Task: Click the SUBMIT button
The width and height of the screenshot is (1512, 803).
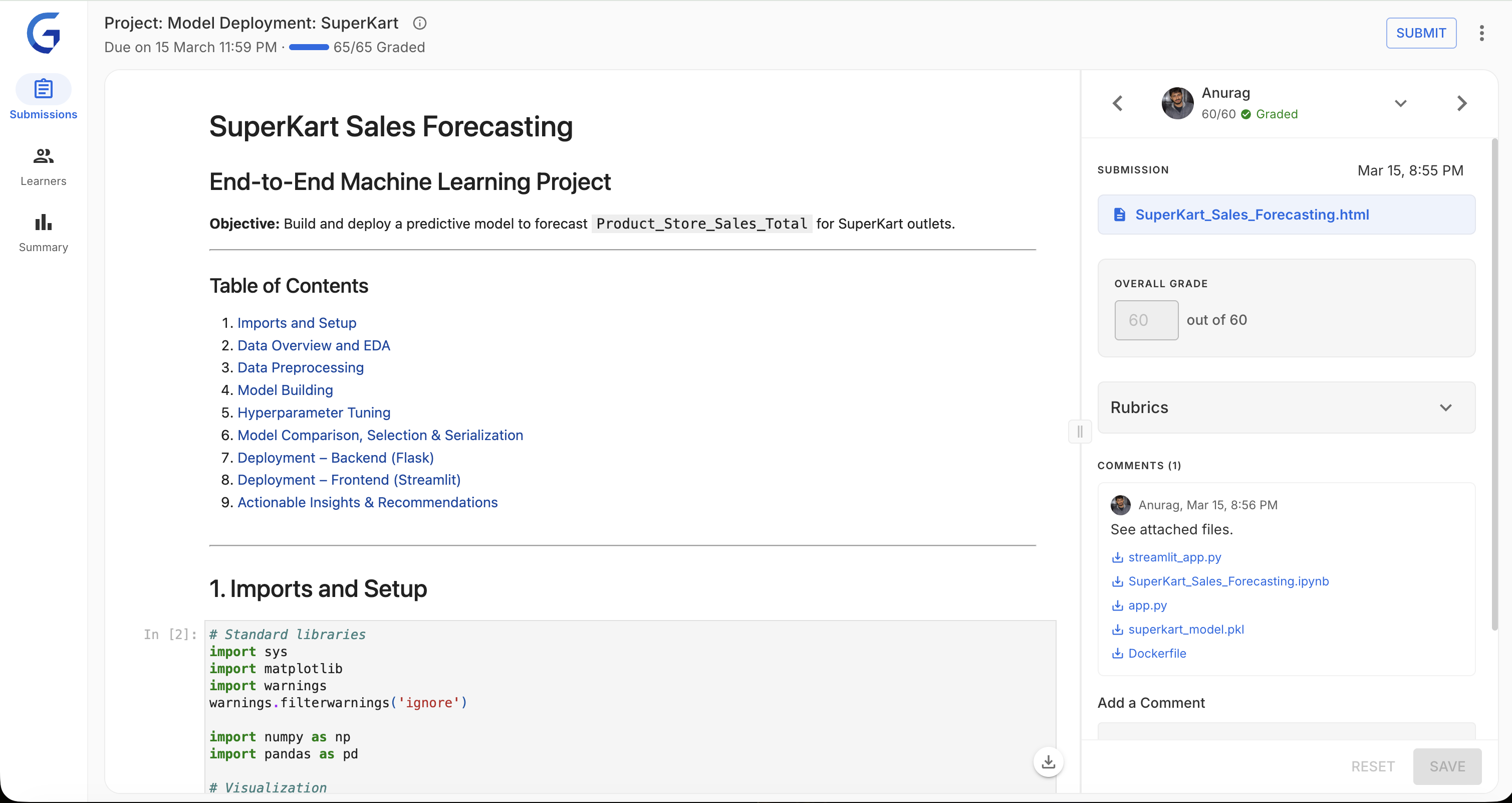Action: pos(1420,33)
